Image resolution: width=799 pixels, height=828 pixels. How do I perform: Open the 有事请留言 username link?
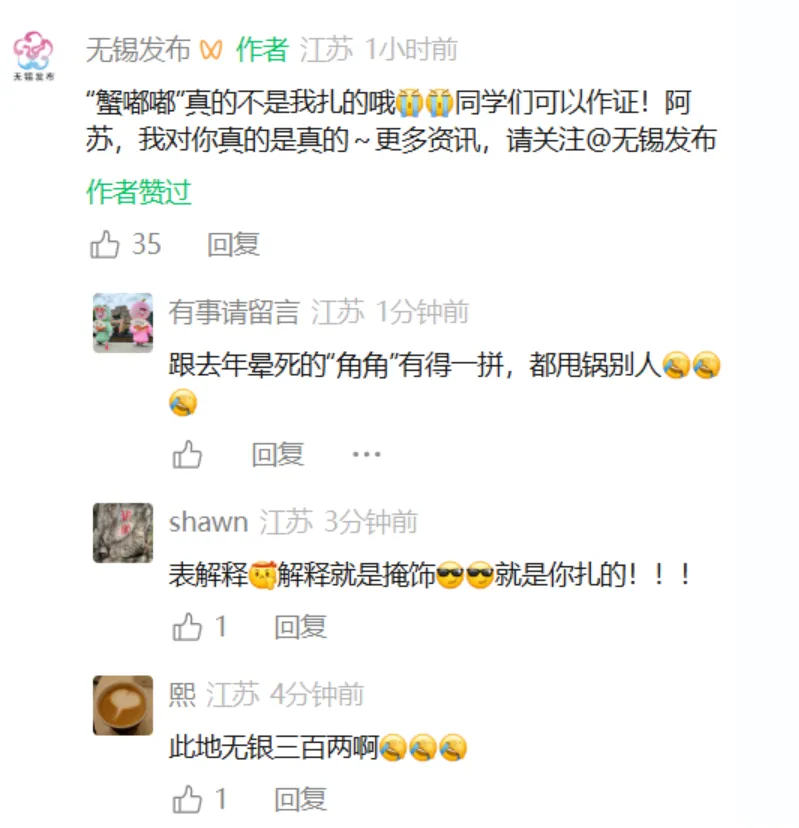[x=234, y=312]
